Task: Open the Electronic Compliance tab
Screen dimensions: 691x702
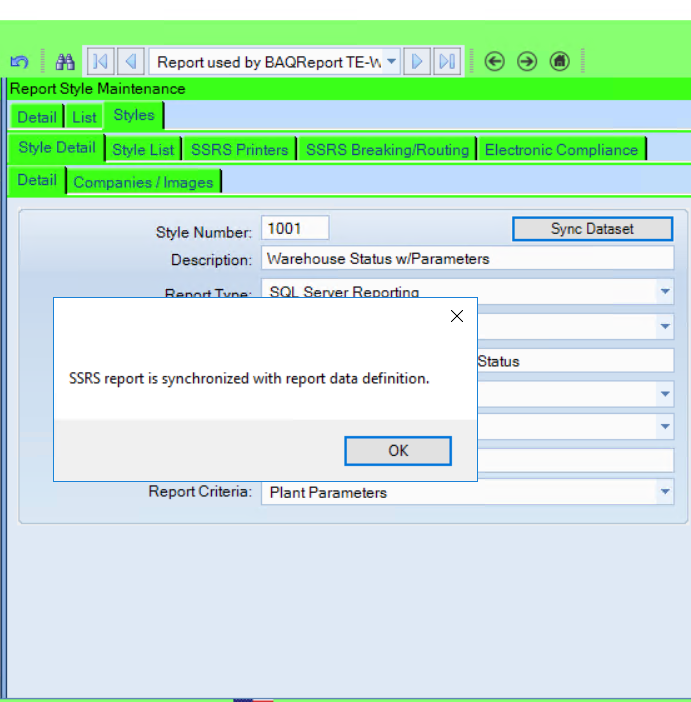Action: click(x=561, y=150)
